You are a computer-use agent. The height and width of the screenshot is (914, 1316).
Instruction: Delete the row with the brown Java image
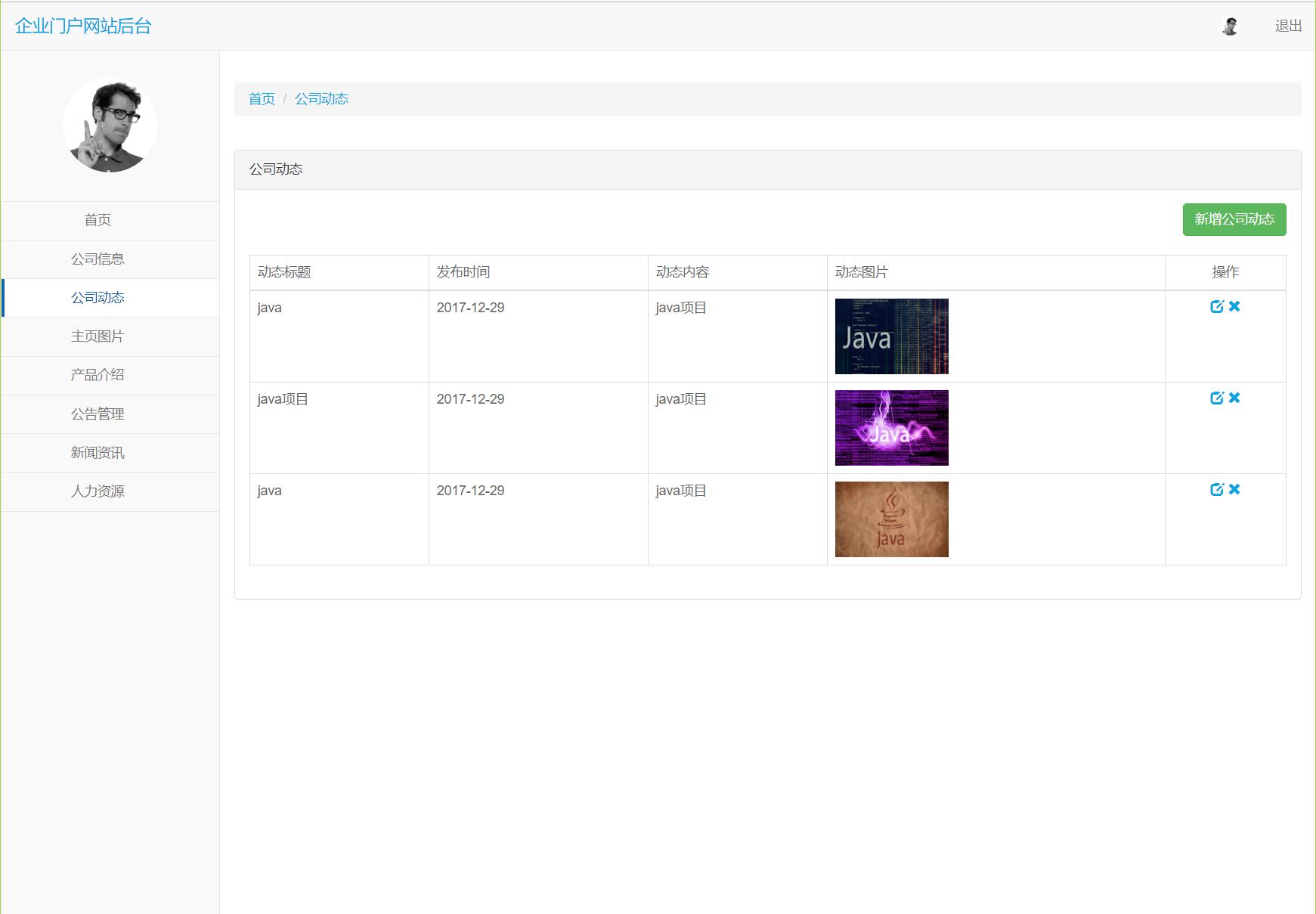[x=1234, y=489]
